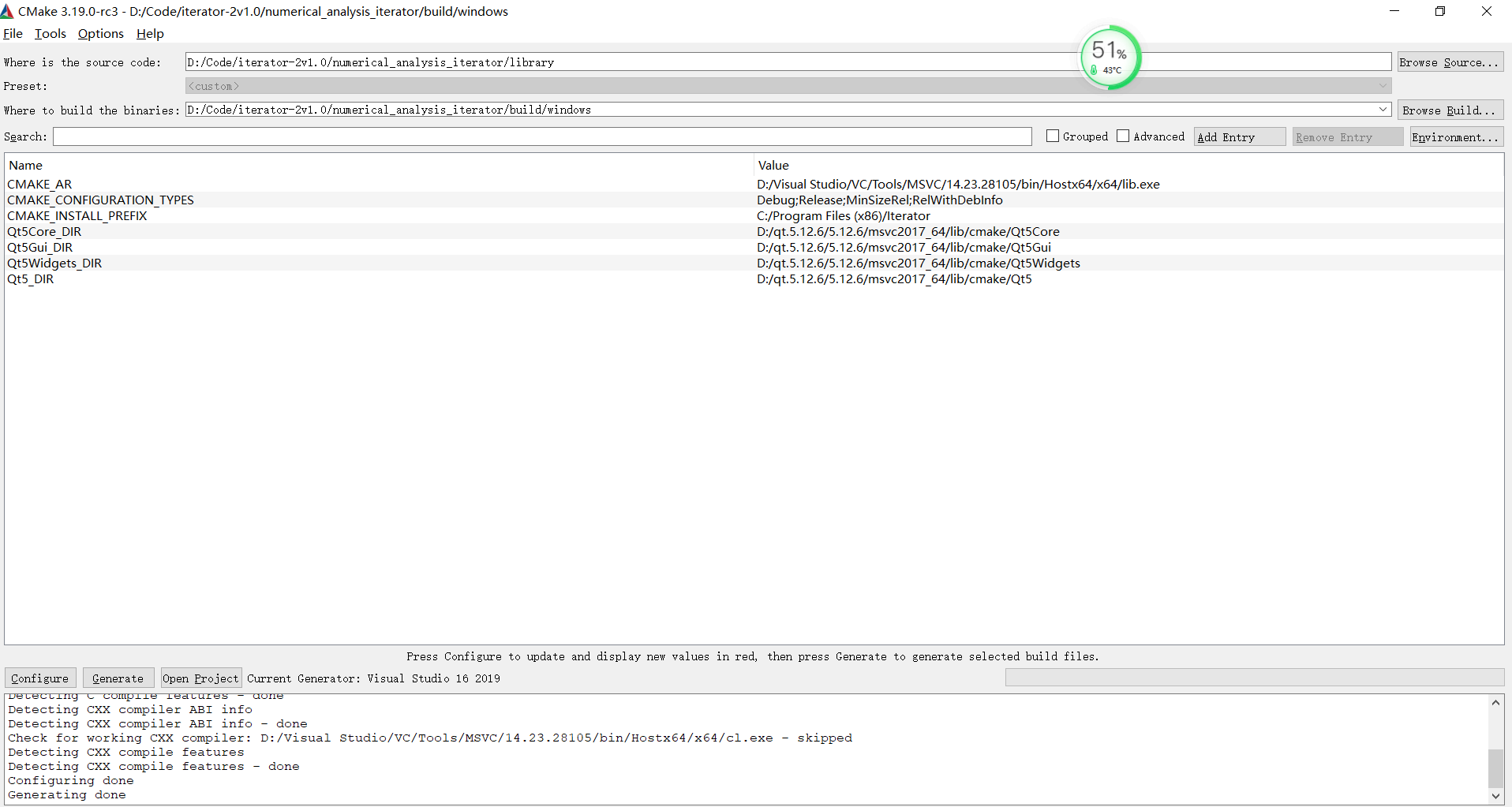Click the 'Configuring done' log line
This screenshot has width=1512, height=807.
pyautogui.click(x=71, y=780)
